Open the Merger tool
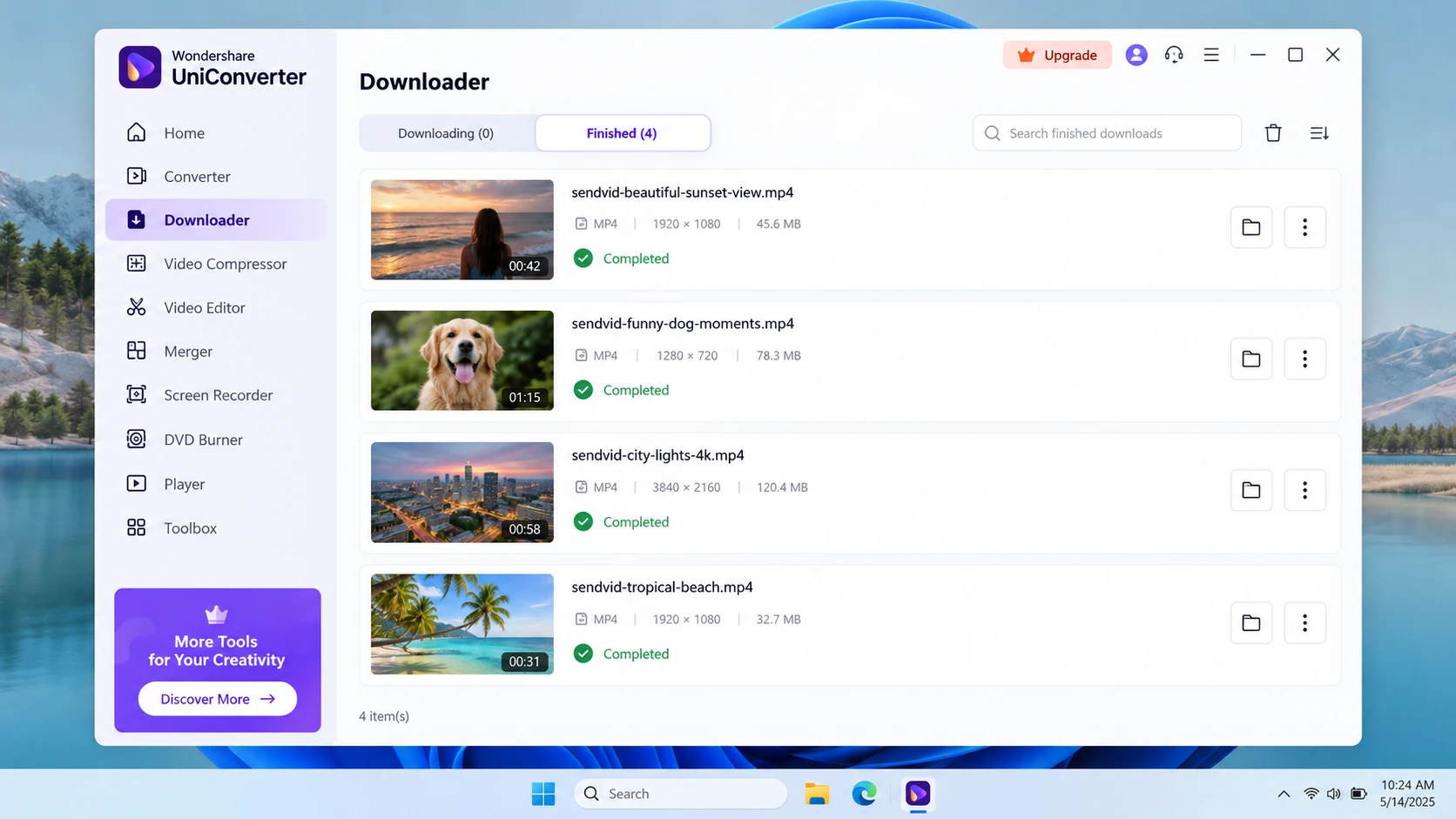This screenshot has width=1456, height=819. (x=216, y=352)
